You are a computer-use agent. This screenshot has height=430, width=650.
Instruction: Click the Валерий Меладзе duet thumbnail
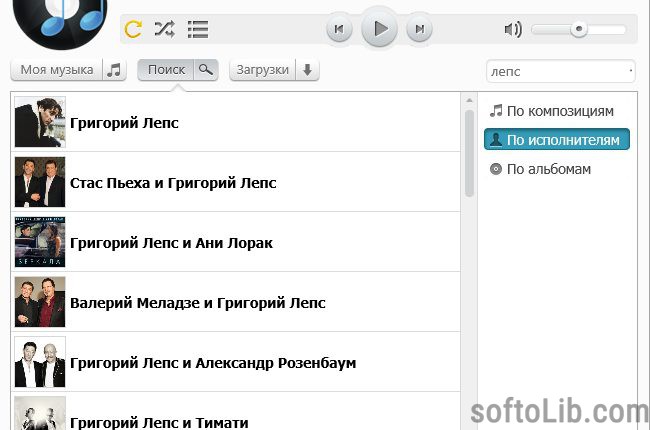[40, 302]
